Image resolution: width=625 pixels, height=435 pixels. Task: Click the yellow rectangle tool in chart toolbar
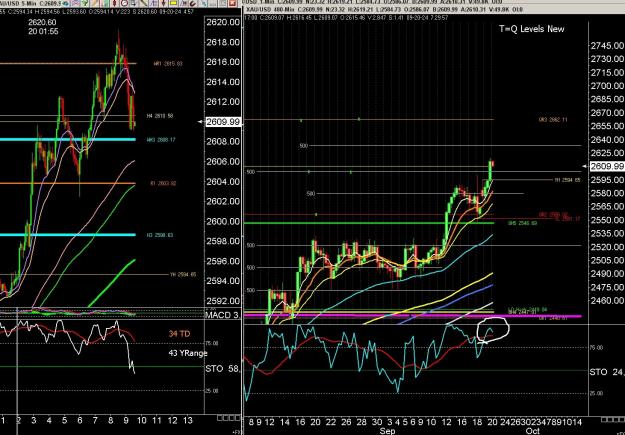(x=174, y=3)
